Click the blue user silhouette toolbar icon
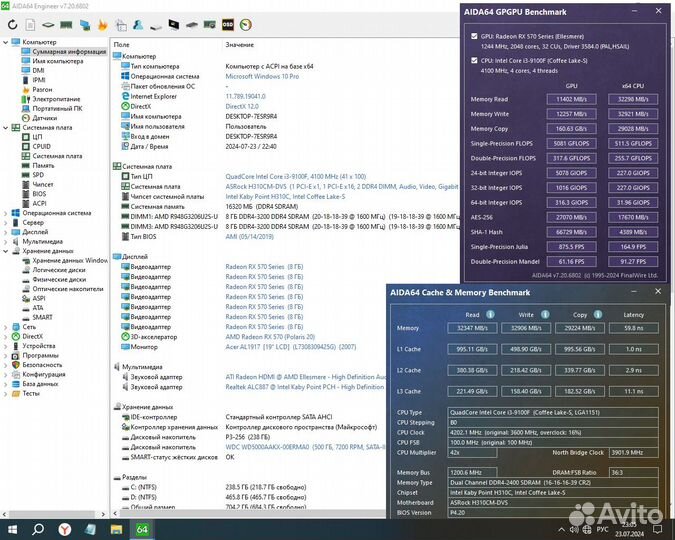This screenshot has width=675, height=540. 138,25
